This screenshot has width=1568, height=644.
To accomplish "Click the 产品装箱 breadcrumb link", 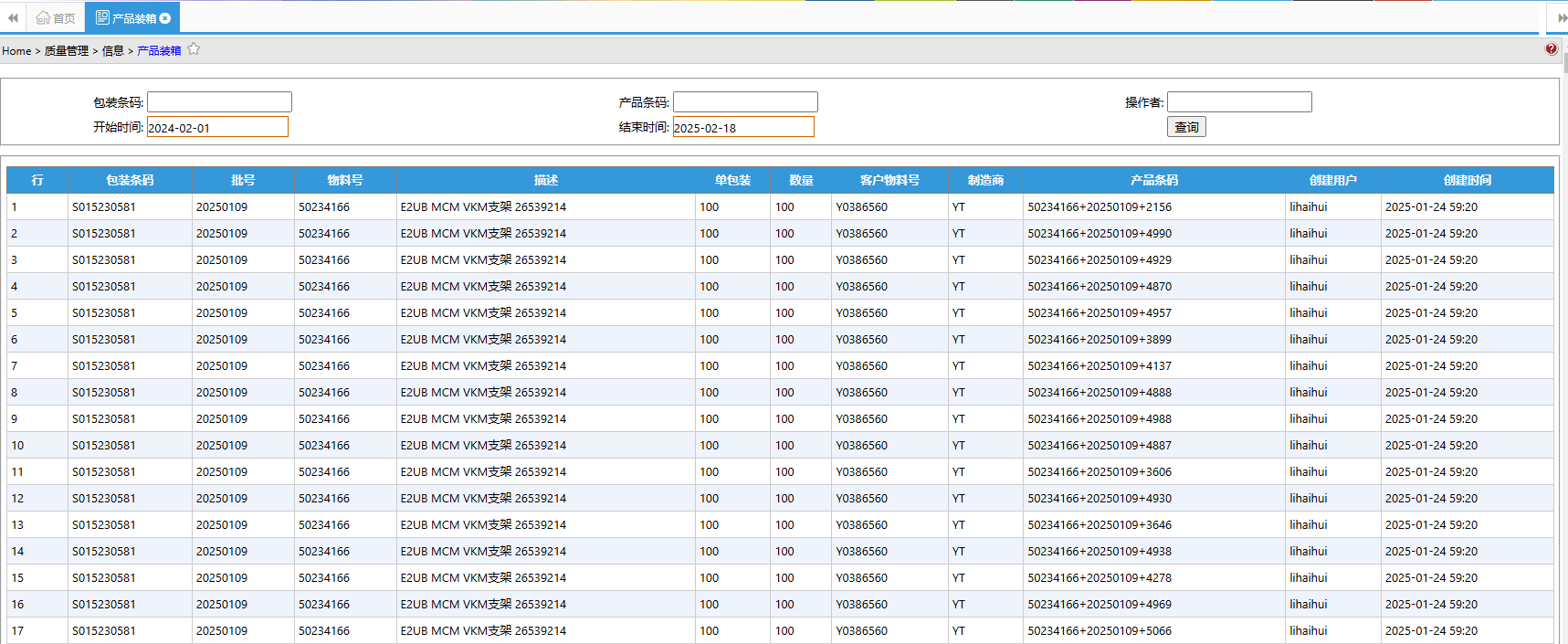I will point(159,51).
